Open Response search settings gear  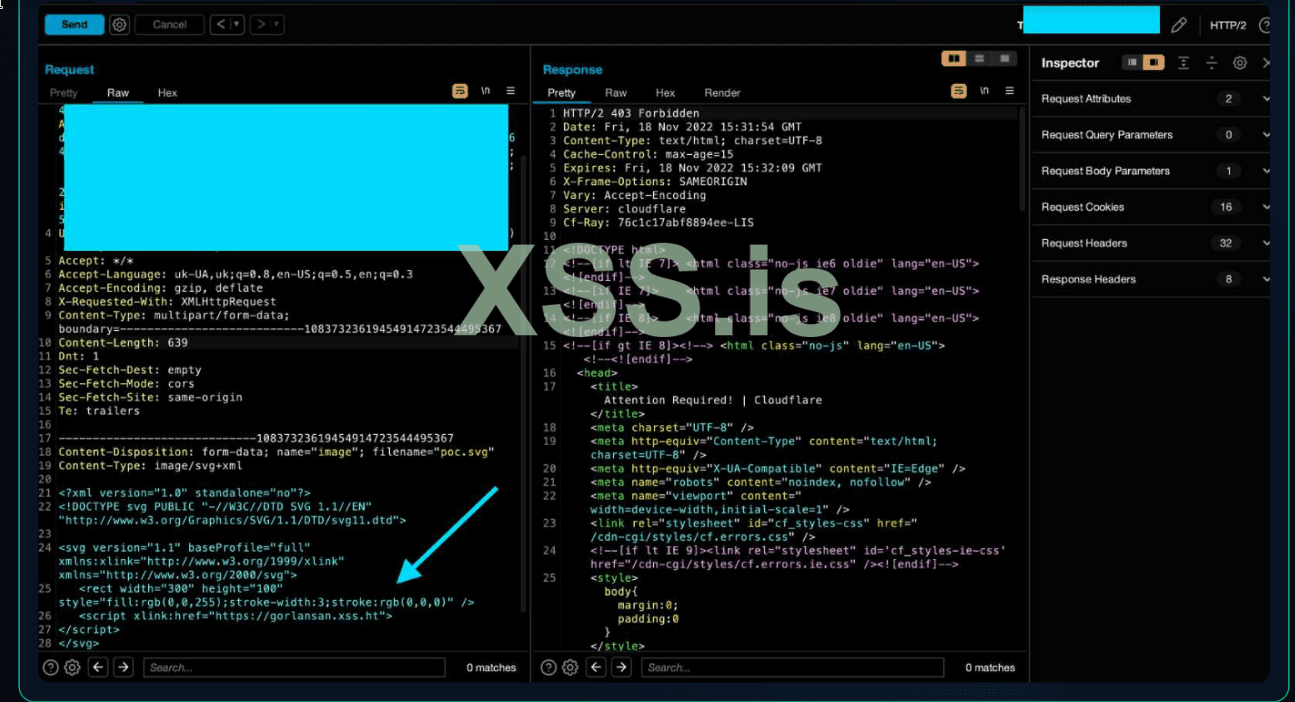pos(570,667)
